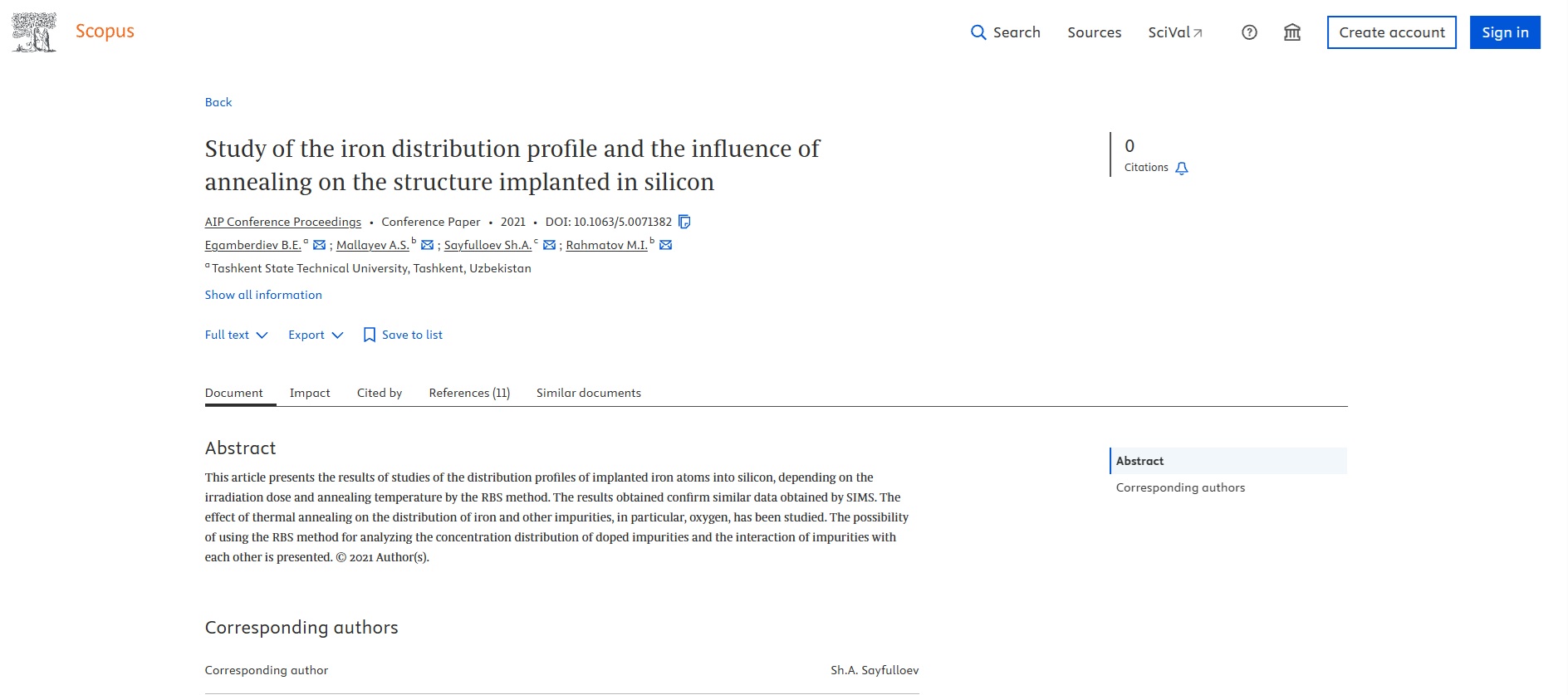Click the Create account button
1568x695 pixels.
point(1391,32)
